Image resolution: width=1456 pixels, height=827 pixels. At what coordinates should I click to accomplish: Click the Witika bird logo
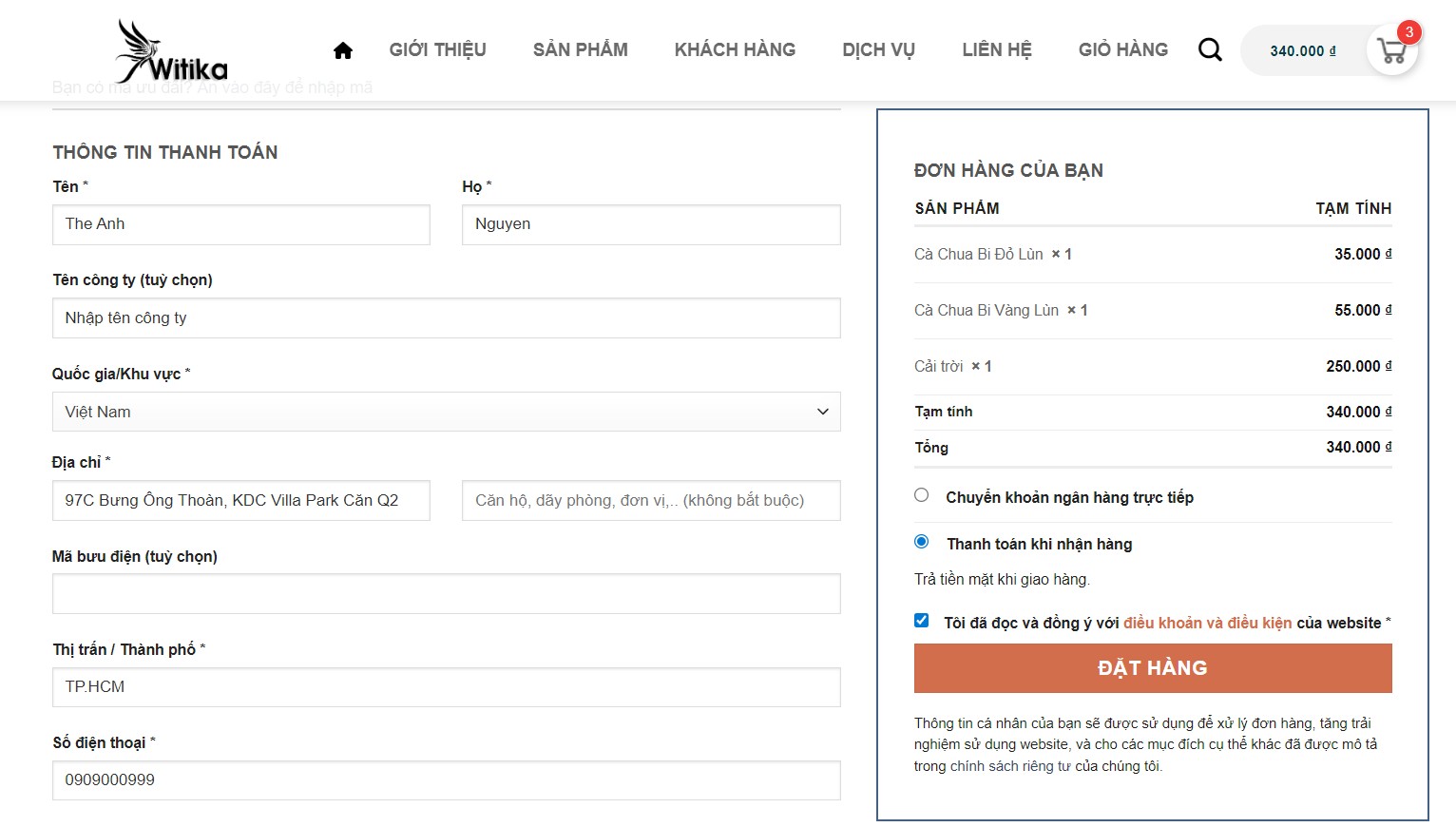coord(171,52)
